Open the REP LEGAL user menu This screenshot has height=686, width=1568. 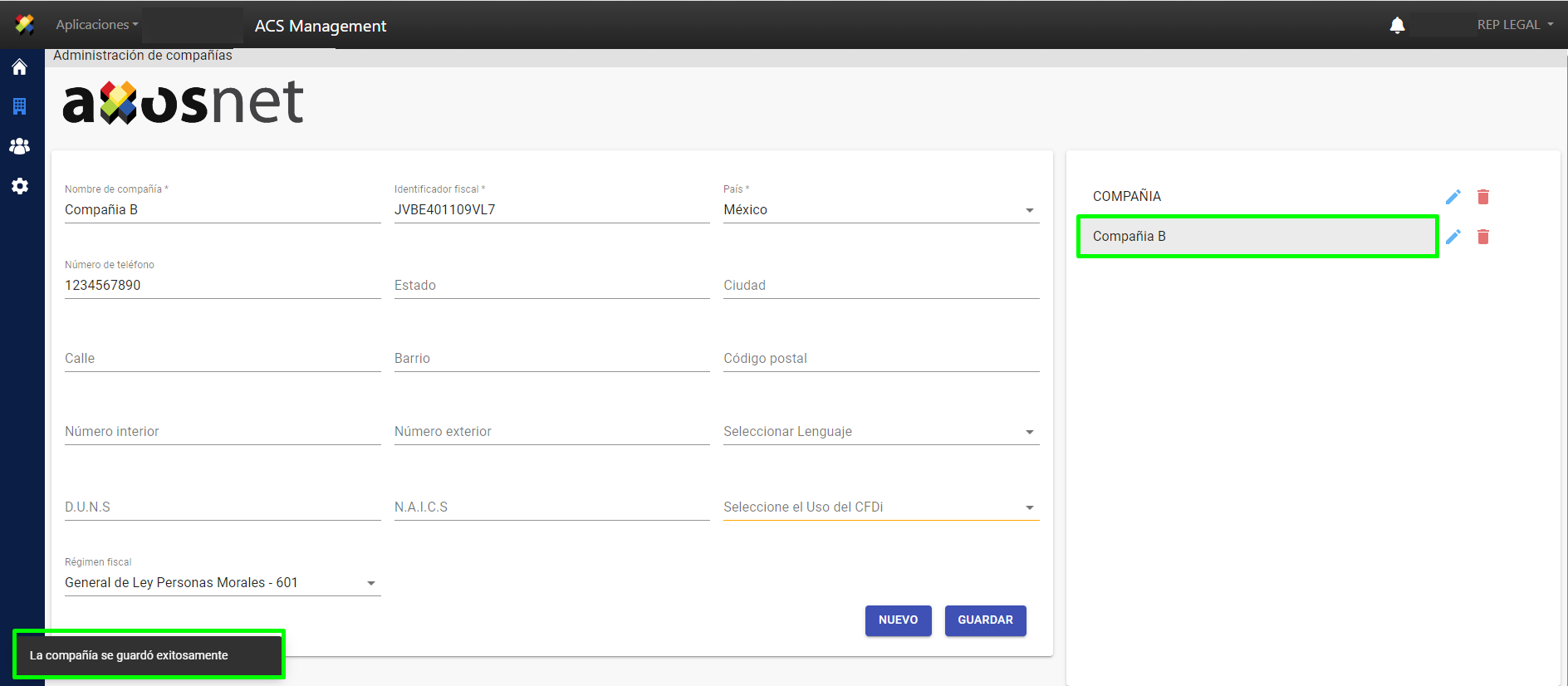(x=1514, y=25)
